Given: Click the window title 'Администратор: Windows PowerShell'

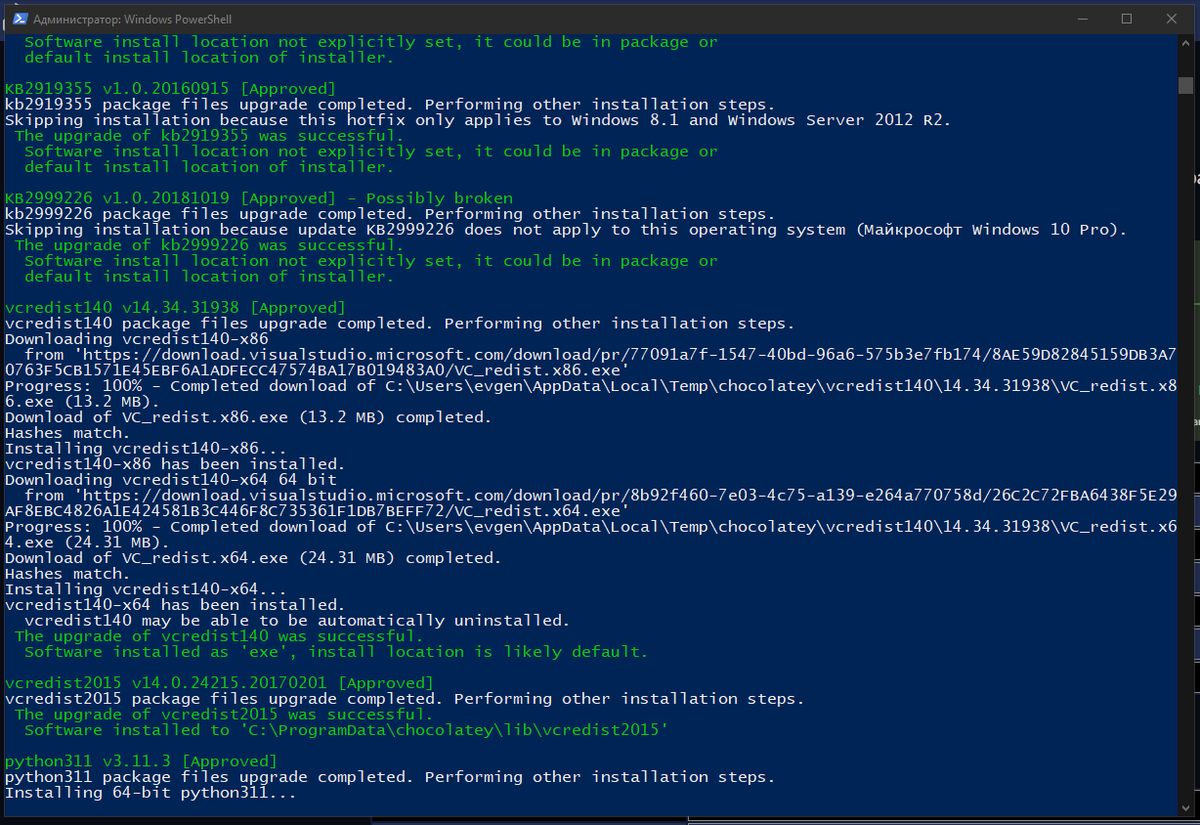Looking at the screenshot, I should click(x=132, y=19).
